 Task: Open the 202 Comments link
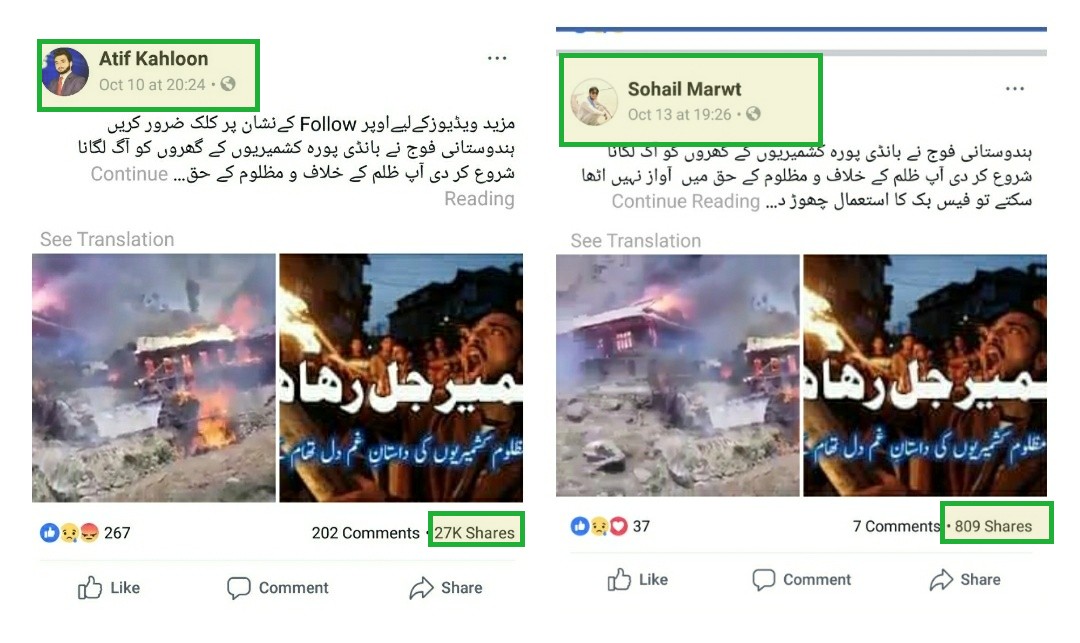coord(365,533)
